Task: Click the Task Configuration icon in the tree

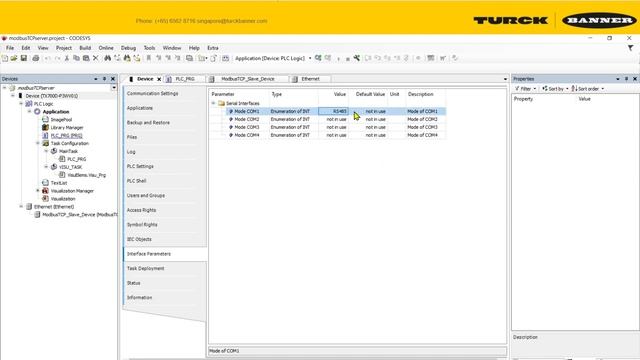Action: [45, 143]
